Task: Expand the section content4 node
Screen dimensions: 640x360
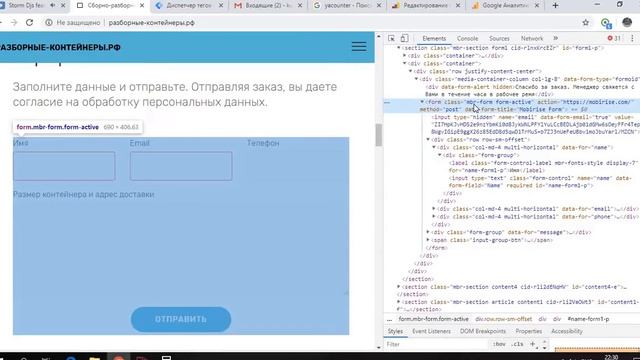Action: 399,287
